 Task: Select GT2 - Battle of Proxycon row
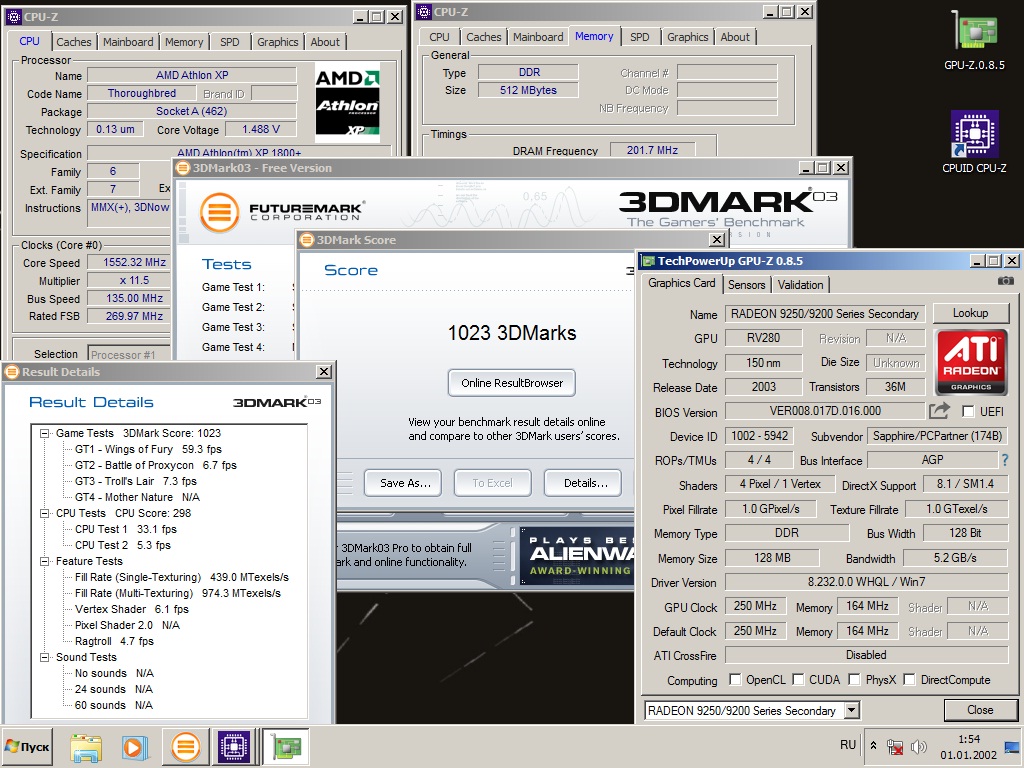[x=155, y=465]
